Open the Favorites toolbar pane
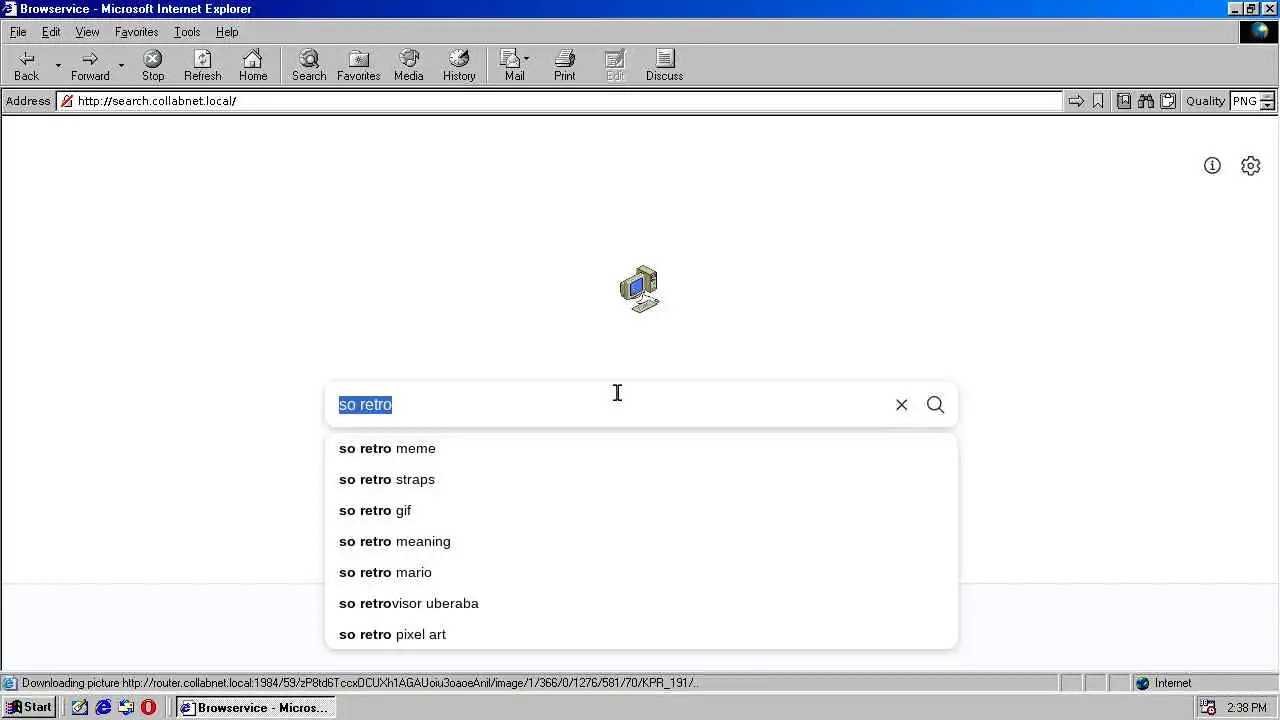This screenshot has height=720, width=1280. 358,66
